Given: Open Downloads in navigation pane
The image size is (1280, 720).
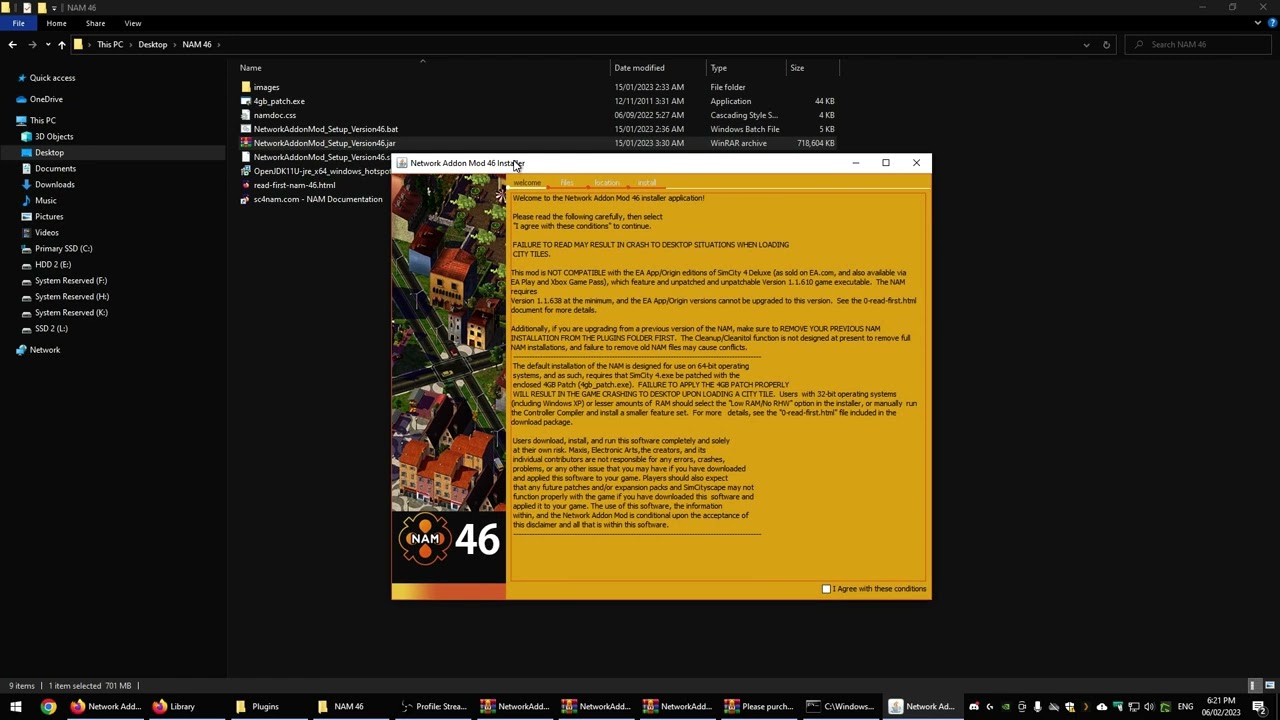Looking at the screenshot, I should pyautogui.click(x=54, y=184).
